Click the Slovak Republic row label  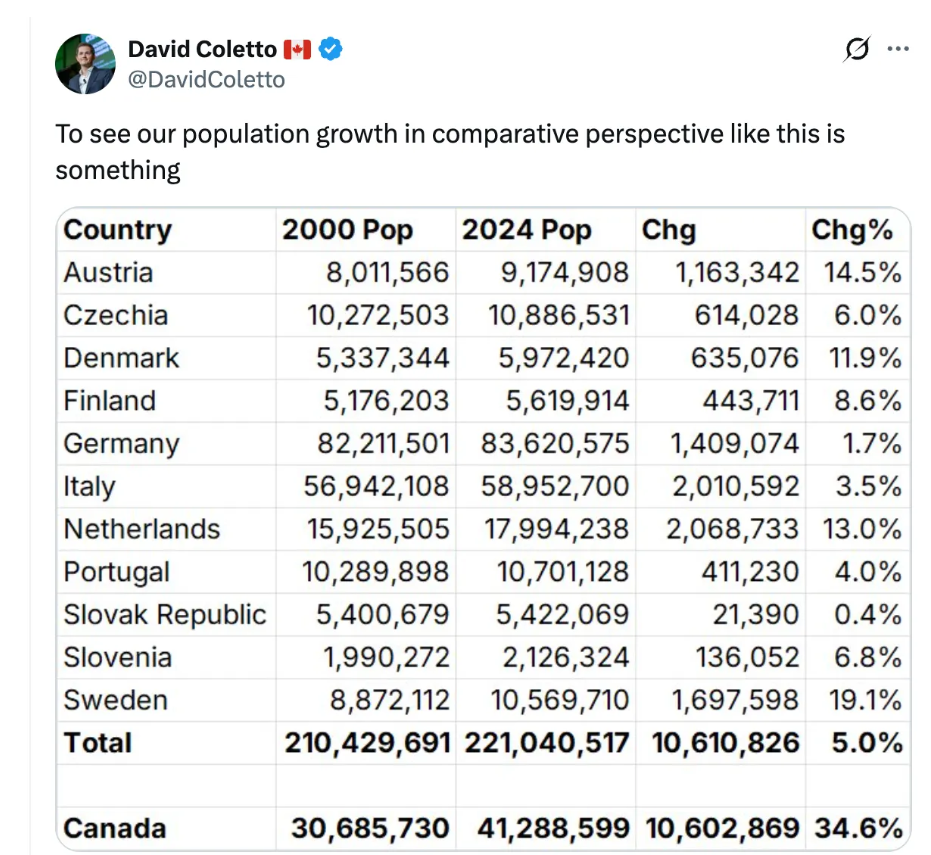(x=164, y=614)
